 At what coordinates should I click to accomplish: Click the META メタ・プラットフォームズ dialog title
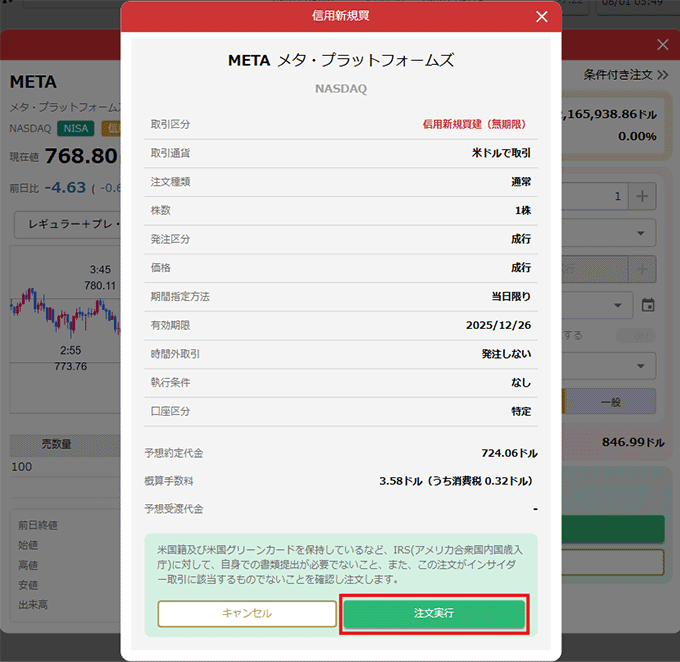(x=341, y=60)
